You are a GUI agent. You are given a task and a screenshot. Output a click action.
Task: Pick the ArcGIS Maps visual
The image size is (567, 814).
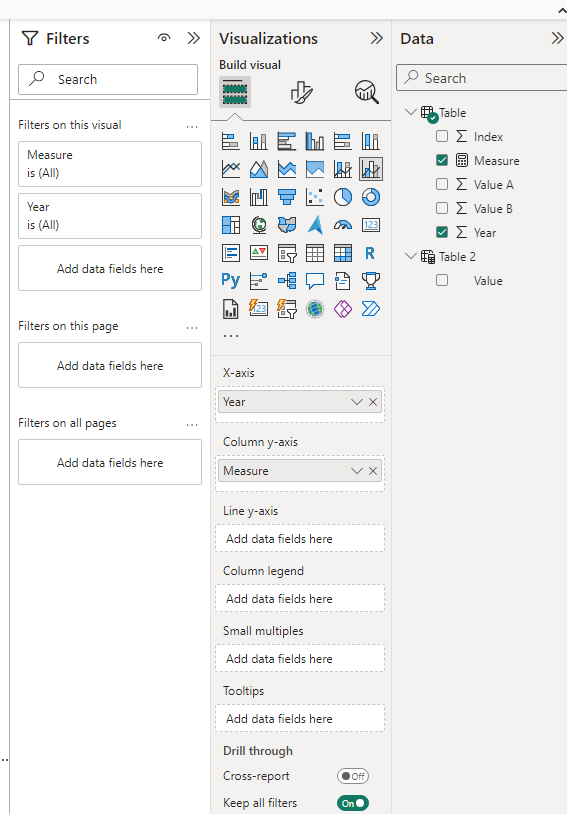pyautogui.click(x=315, y=309)
